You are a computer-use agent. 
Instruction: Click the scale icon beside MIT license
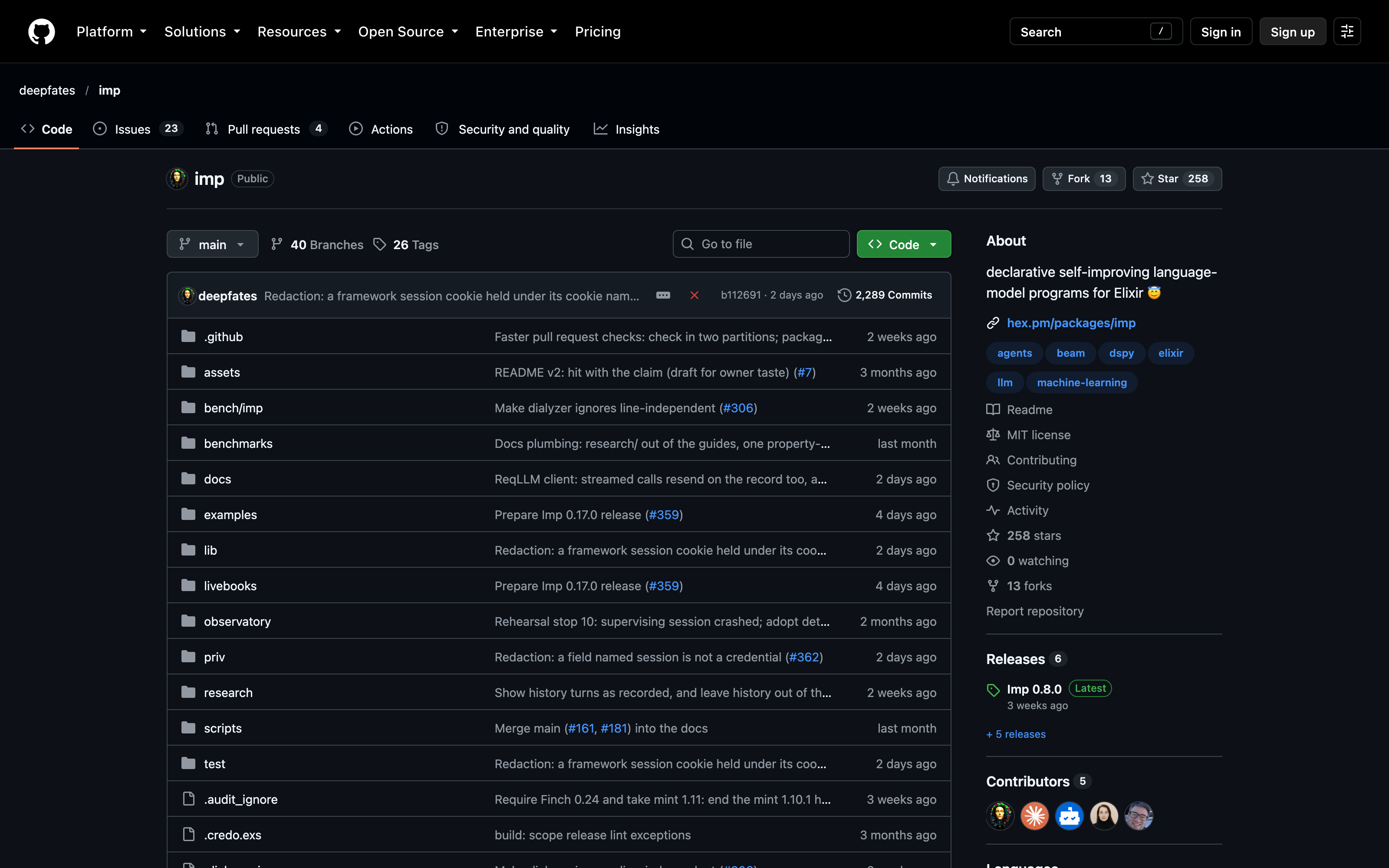[993, 434]
